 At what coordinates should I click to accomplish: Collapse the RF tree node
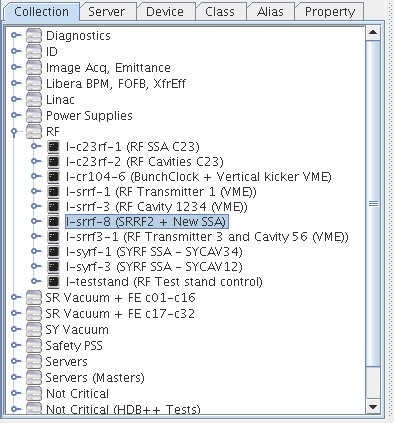pos(14,132)
